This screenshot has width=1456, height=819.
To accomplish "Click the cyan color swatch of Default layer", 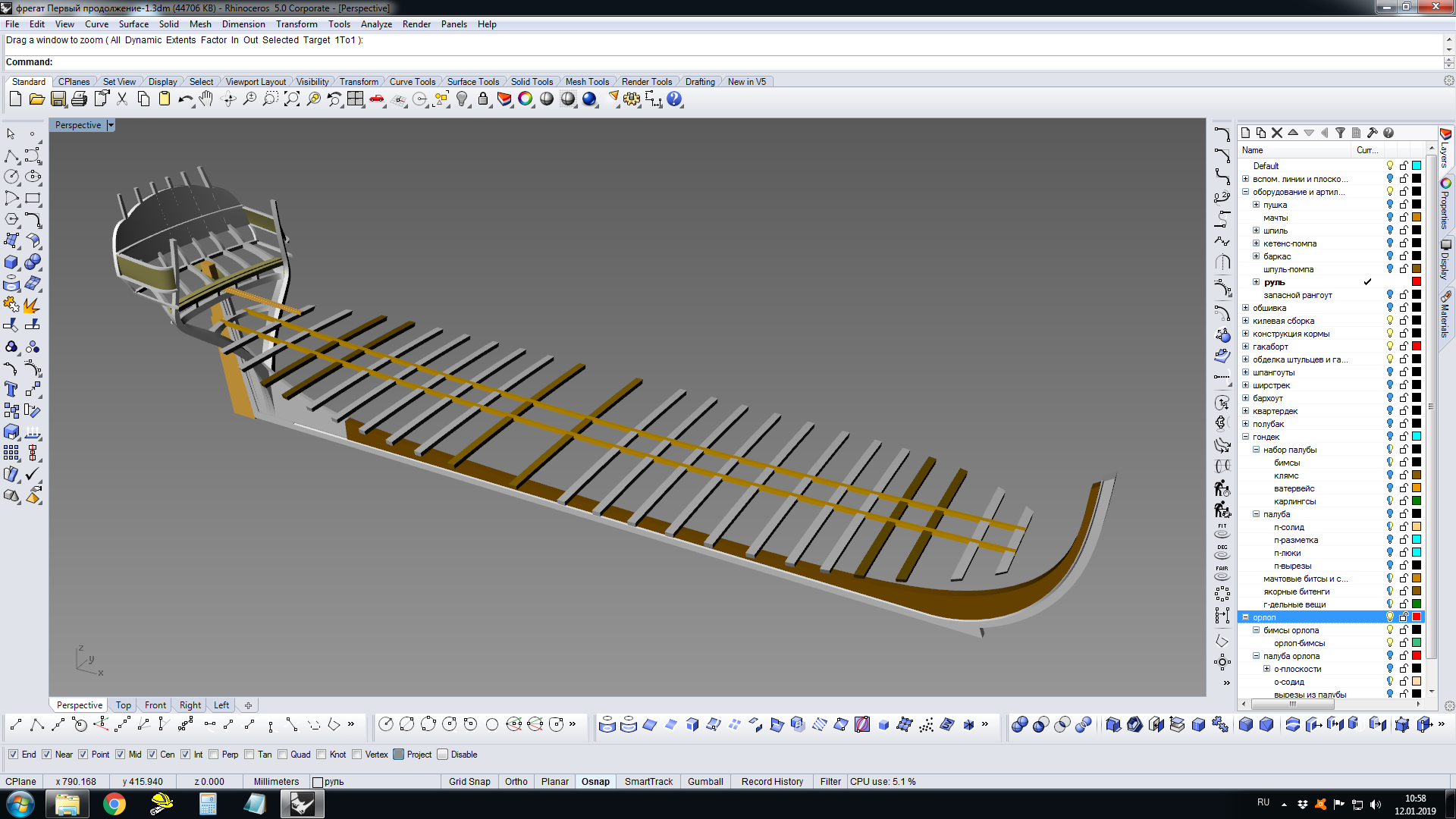I will tap(1417, 165).
